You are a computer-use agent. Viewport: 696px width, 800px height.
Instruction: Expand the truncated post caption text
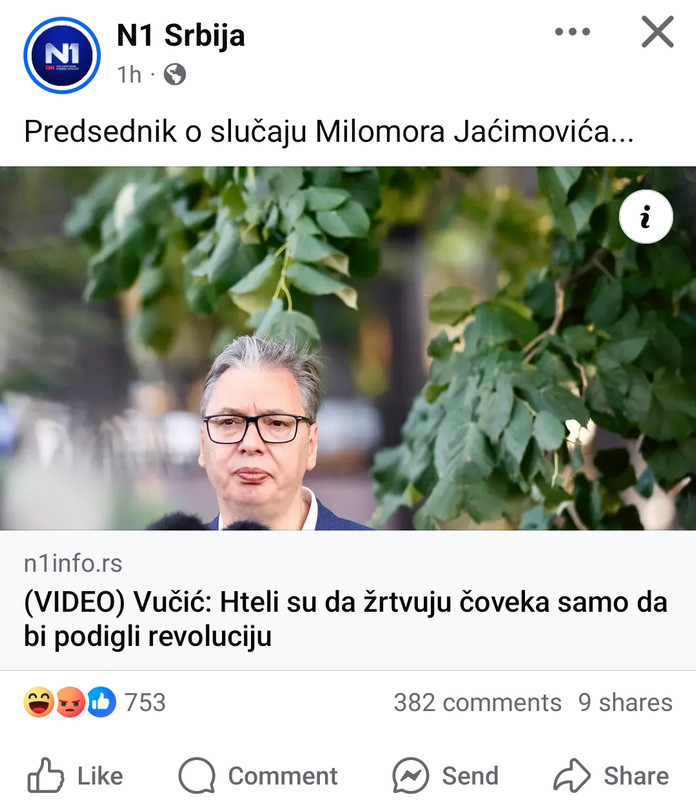pyautogui.click(x=329, y=132)
